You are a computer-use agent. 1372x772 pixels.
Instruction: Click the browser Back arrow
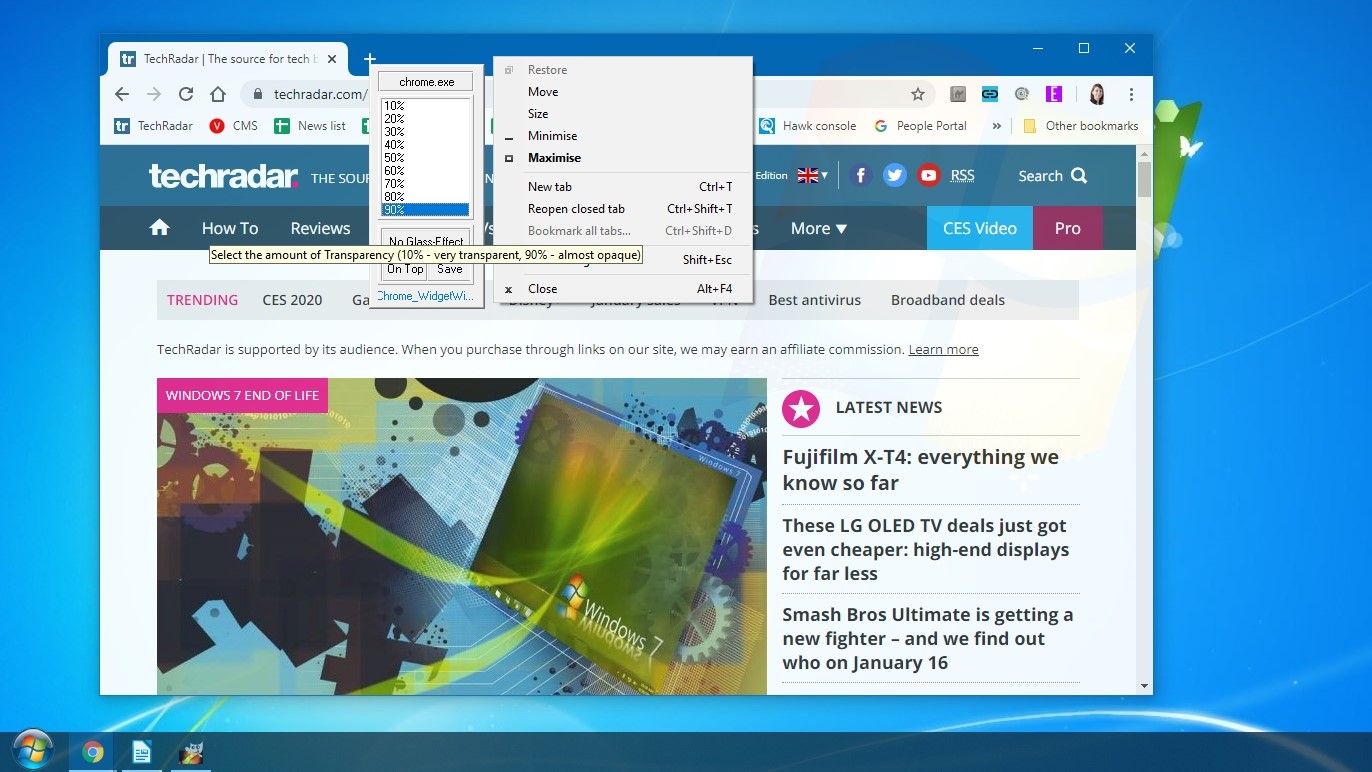(122, 94)
